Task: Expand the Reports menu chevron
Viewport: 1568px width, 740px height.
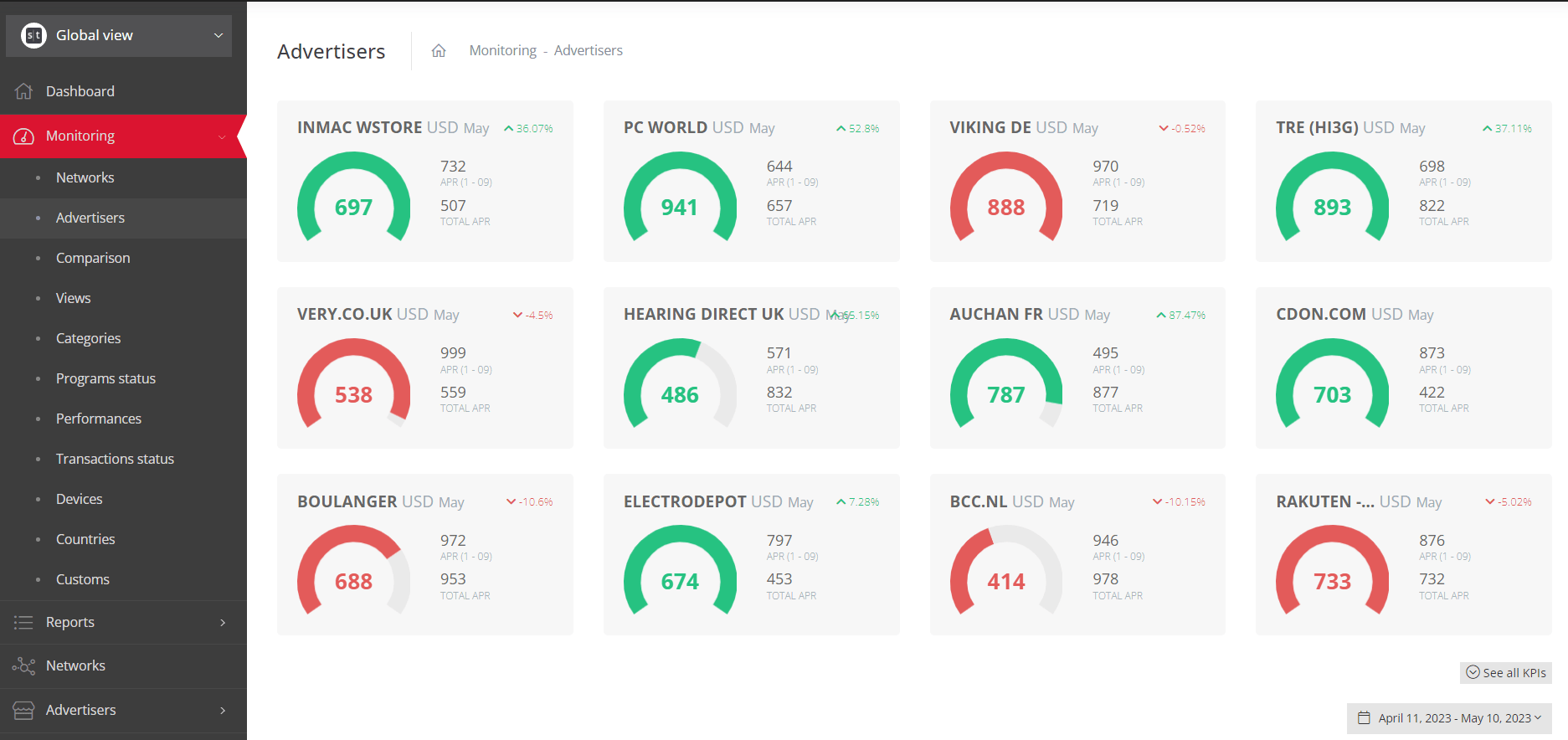Action: coord(223,622)
